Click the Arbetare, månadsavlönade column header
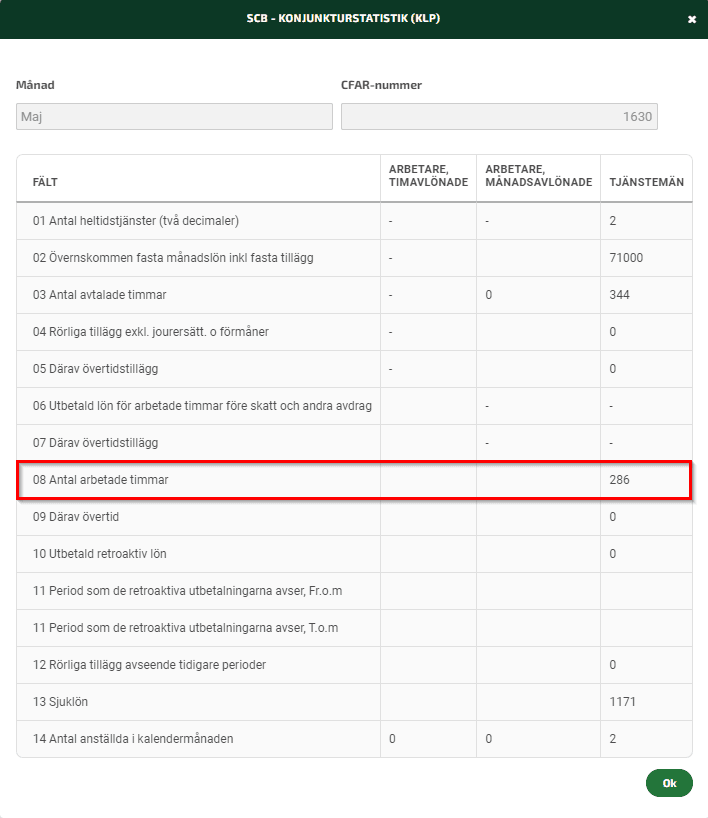This screenshot has height=818, width=708. tap(538, 176)
